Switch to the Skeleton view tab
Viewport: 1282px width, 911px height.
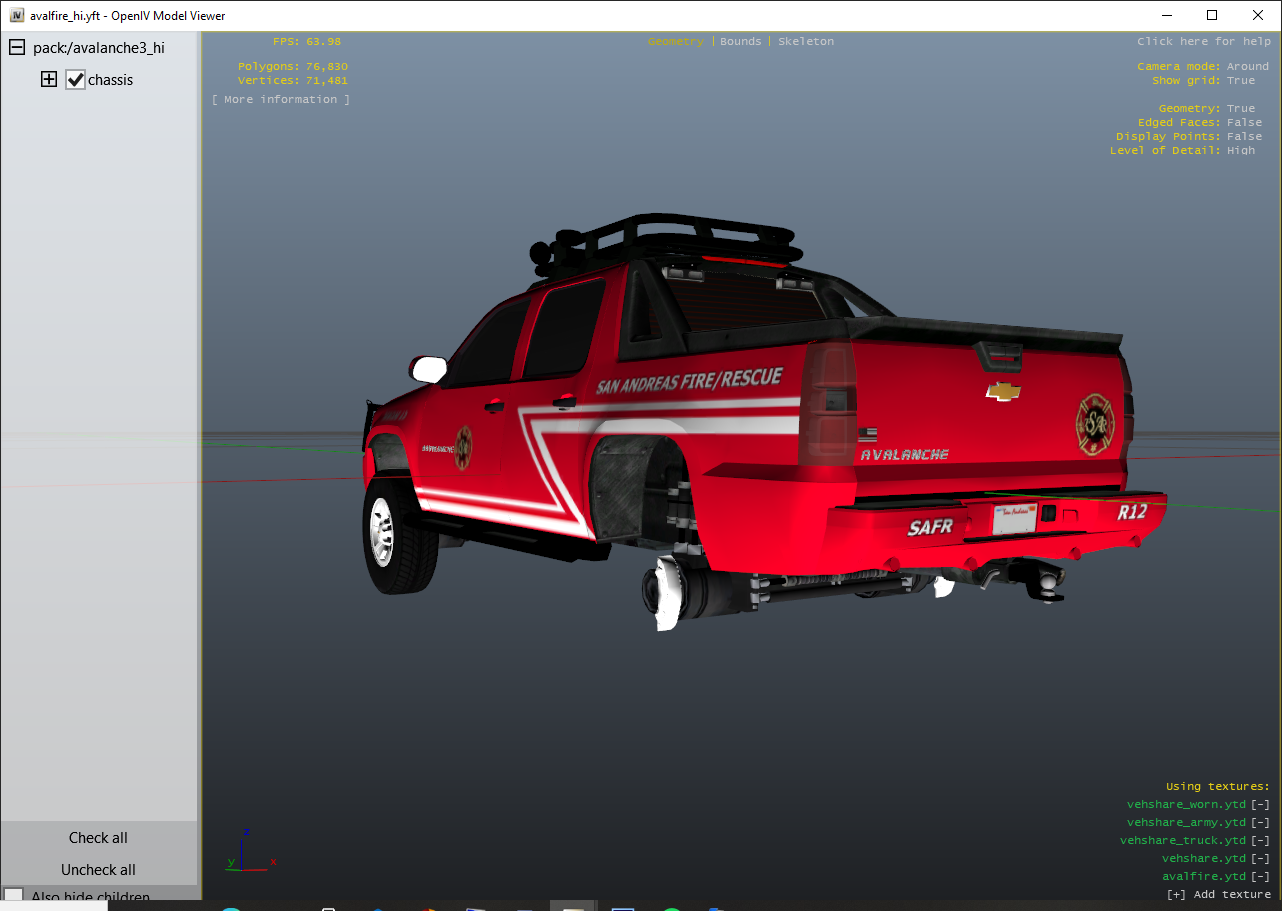point(805,42)
